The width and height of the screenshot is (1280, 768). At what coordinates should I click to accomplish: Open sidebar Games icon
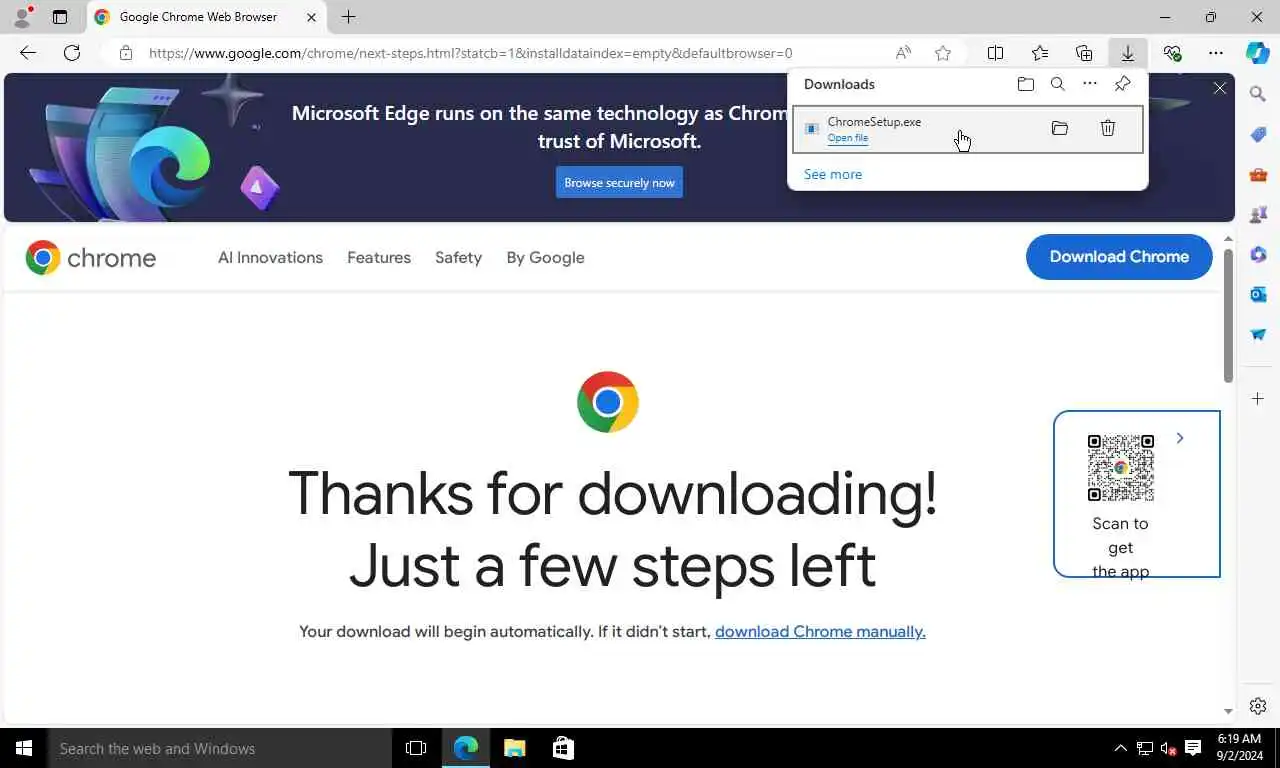click(1258, 214)
